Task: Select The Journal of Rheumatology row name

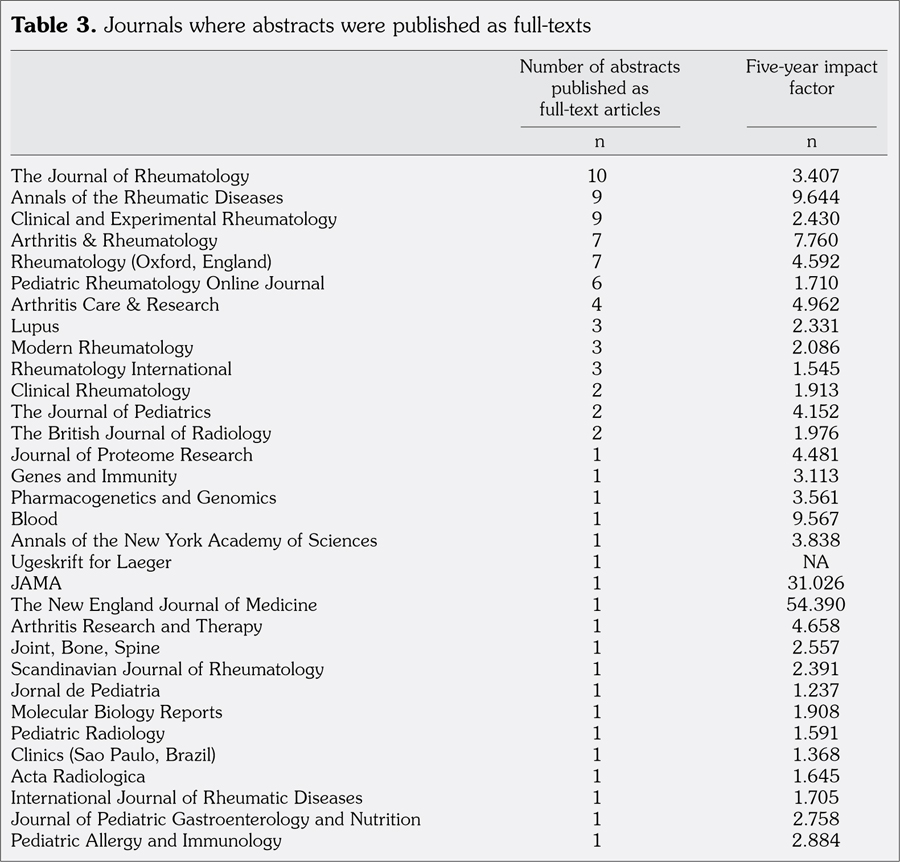Action: pos(130,176)
